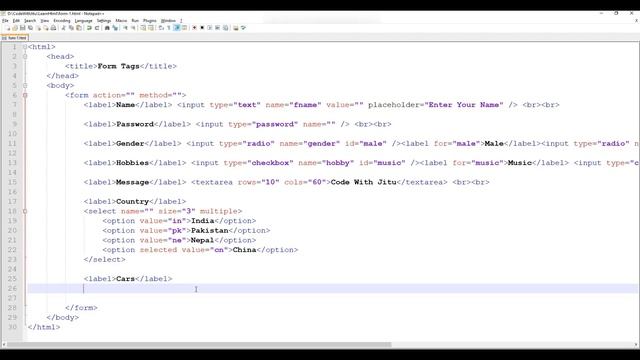
Task: Open the Edit menu
Action: (16, 20)
